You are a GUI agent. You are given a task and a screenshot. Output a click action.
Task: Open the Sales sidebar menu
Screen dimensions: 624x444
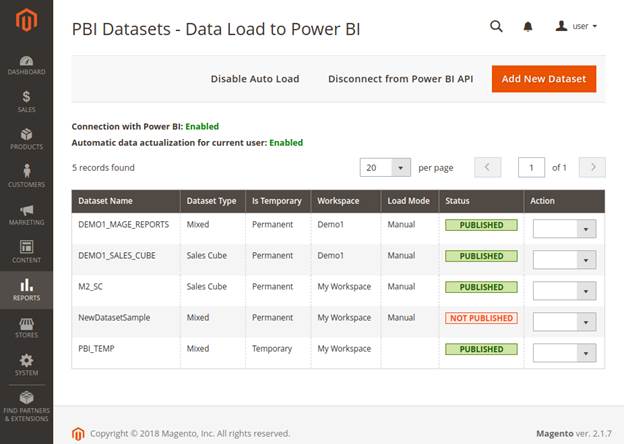coord(26,101)
